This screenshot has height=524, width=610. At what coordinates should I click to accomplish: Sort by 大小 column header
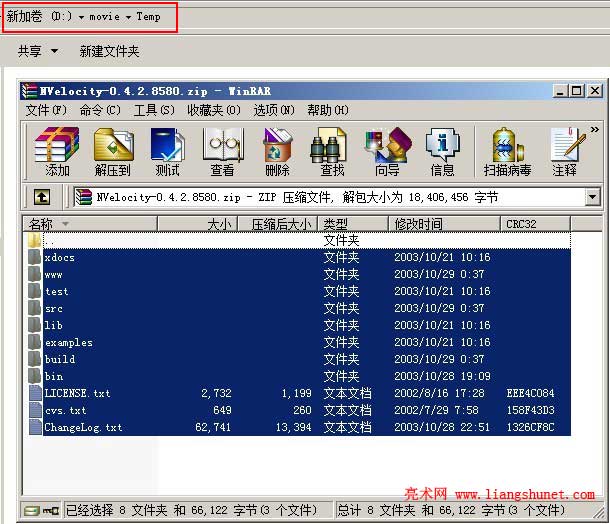pos(198,224)
